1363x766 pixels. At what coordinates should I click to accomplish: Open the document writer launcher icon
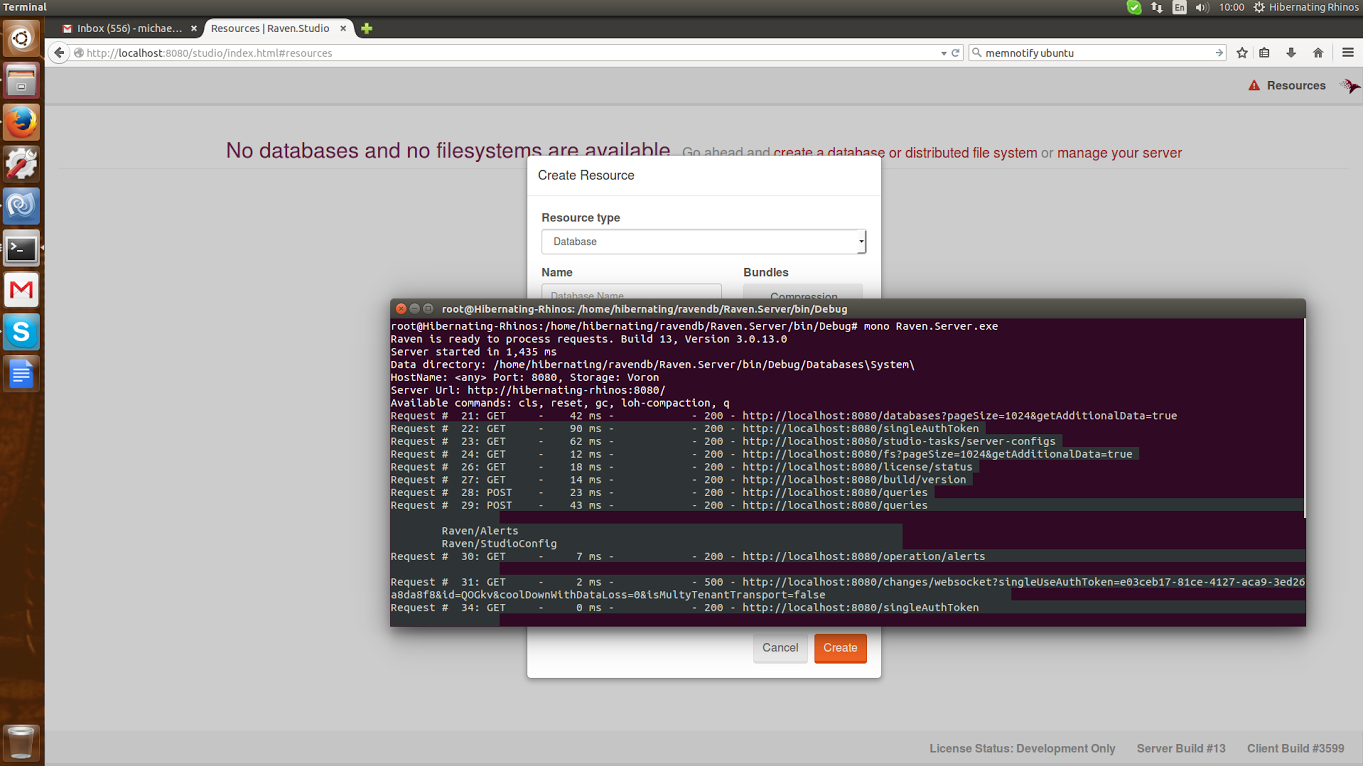tap(21, 374)
